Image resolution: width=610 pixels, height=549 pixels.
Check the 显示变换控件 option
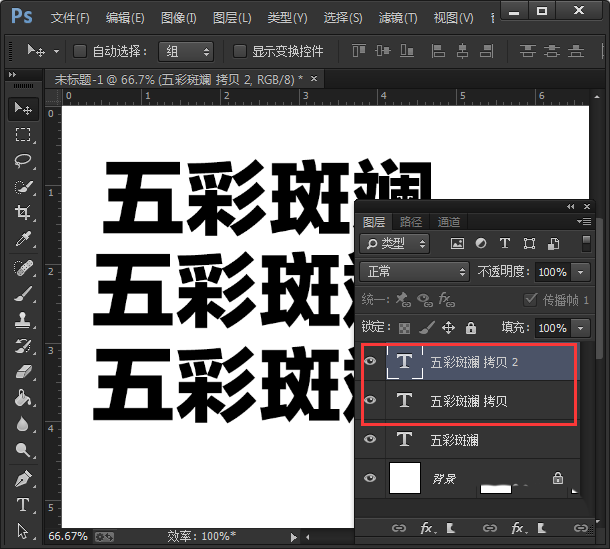[240, 51]
